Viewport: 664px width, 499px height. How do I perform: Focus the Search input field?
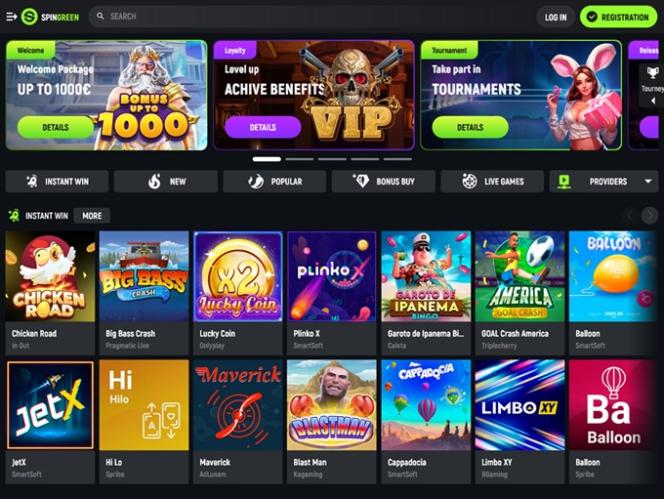point(309,17)
